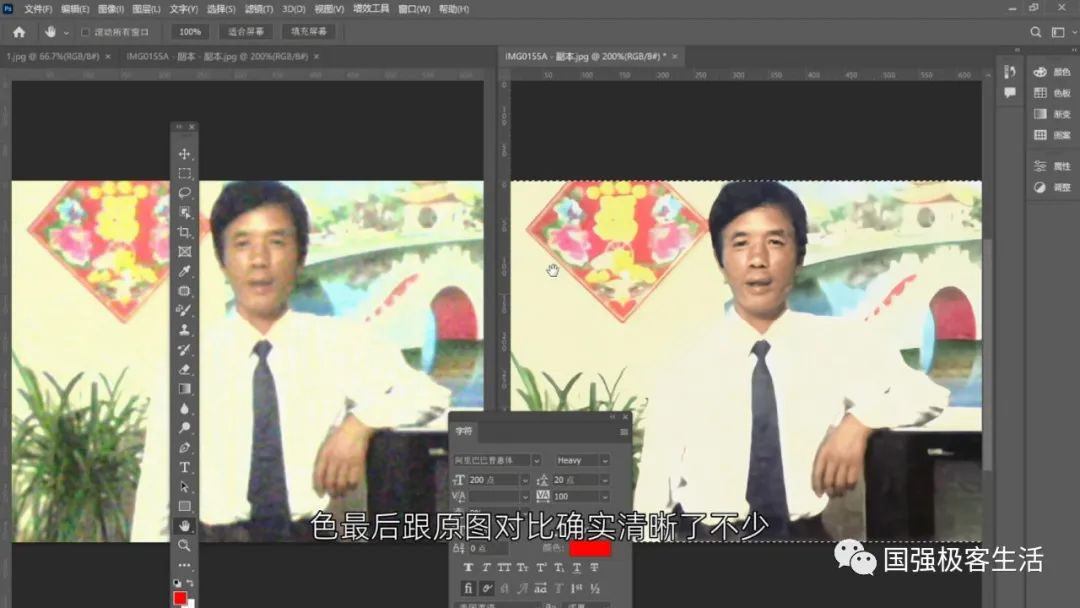1080x608 pixels.
Task: Toggle the 滚动所有窗口 checkbox
Action: [85, 32]
